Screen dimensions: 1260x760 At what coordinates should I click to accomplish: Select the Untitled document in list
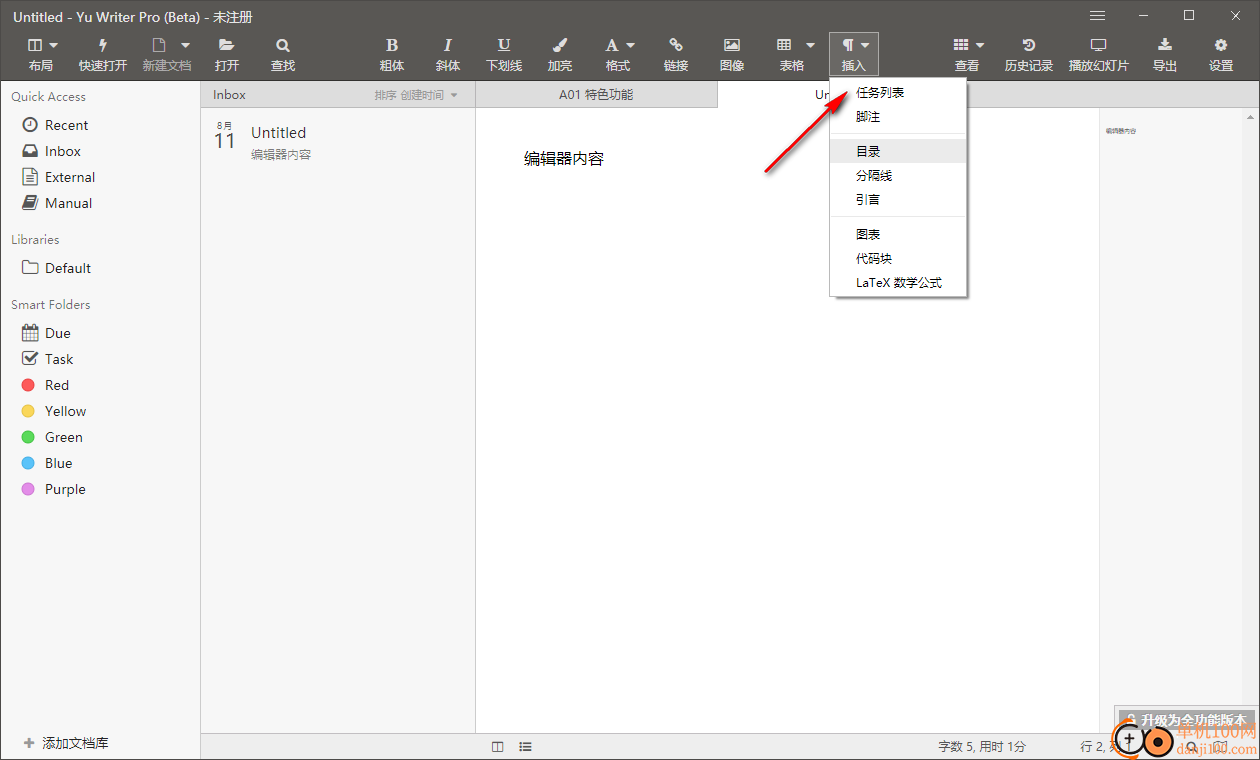click(x=338, y=141)
